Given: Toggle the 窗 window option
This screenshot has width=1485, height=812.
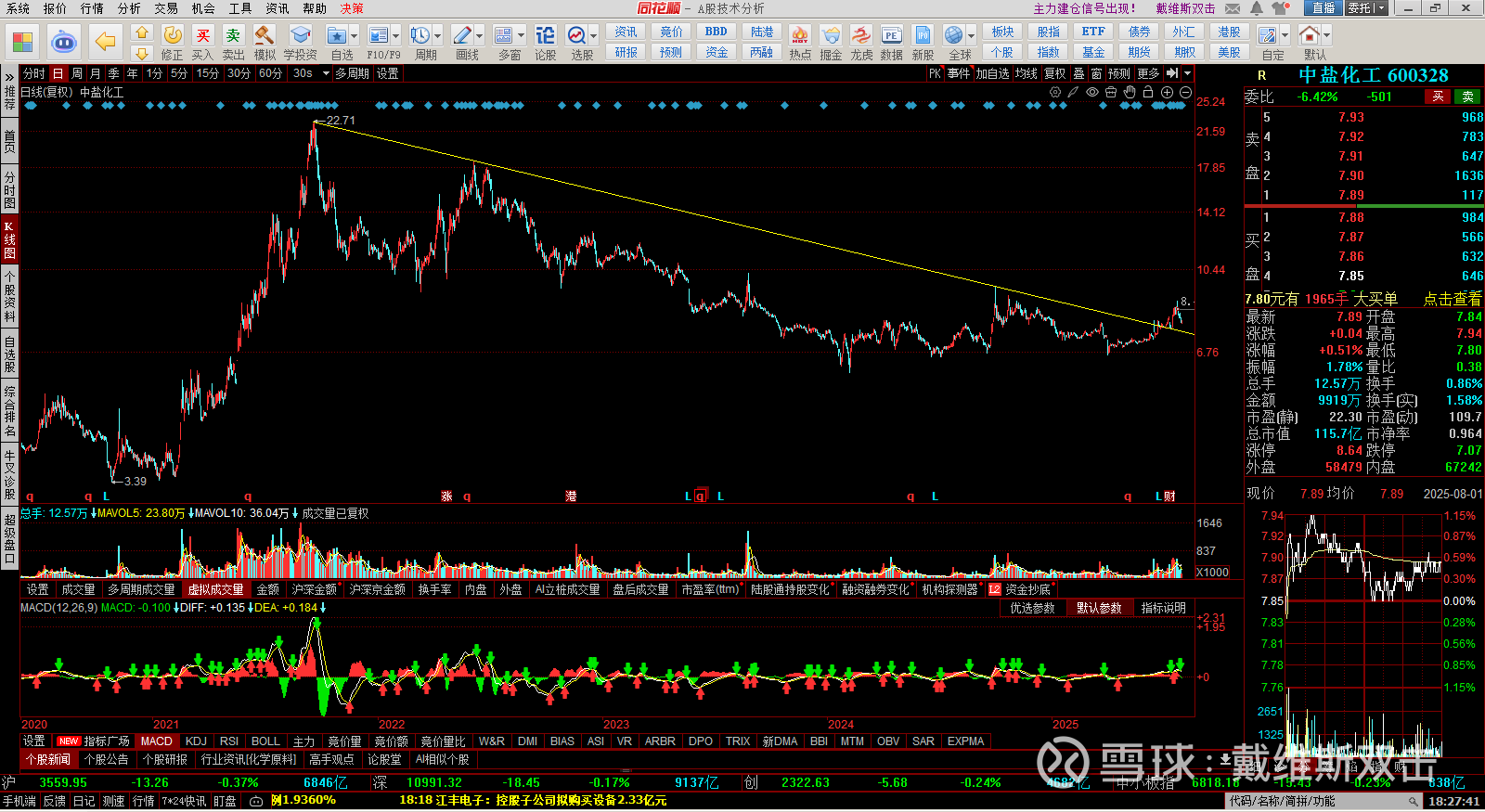Looking at the screenshot, I should tap(1097, 73).
